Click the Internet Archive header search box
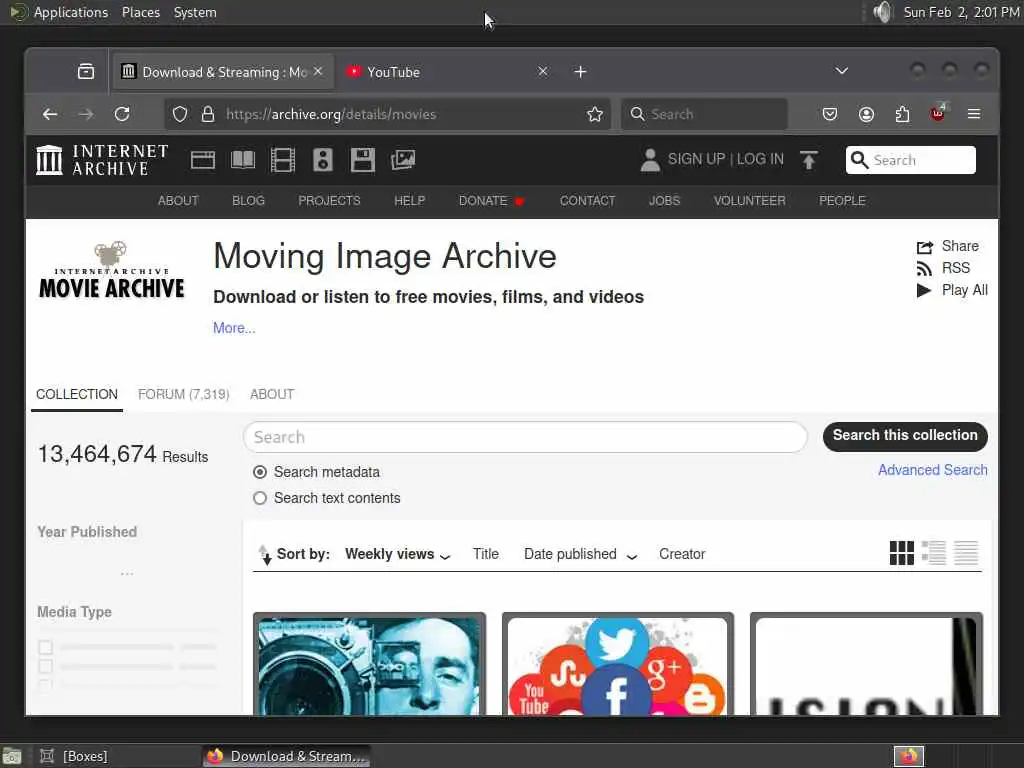The width and height of the screenshot is (1024, 768). coord(911,160)
